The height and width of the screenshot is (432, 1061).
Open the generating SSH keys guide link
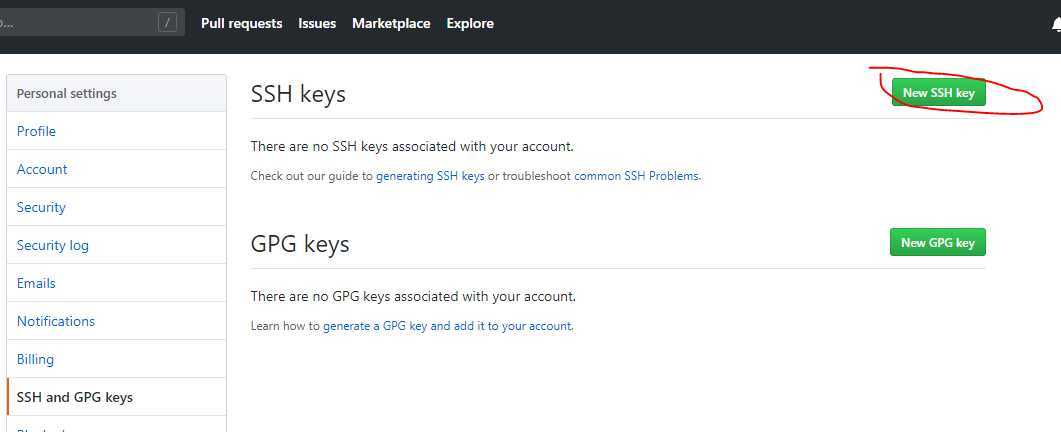point(430,176)
